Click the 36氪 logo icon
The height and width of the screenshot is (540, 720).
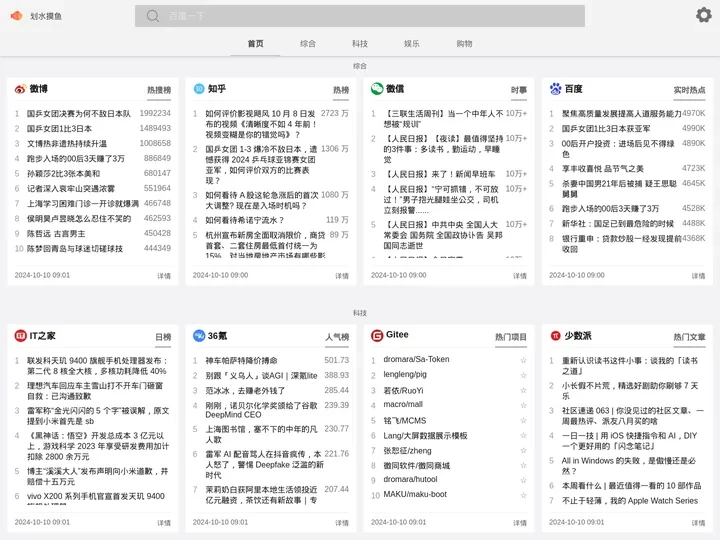point(199,336)
